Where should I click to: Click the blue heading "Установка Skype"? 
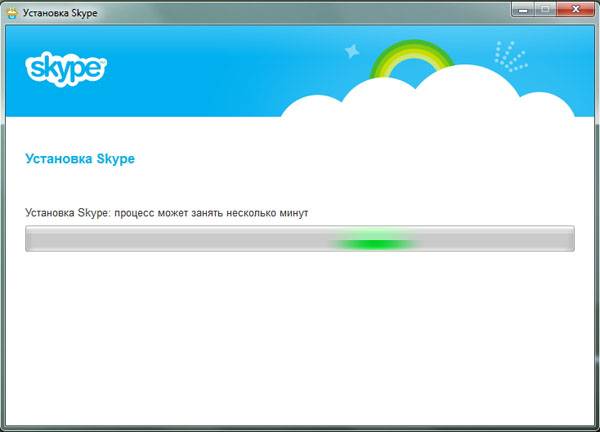click(x=80, y=159)
